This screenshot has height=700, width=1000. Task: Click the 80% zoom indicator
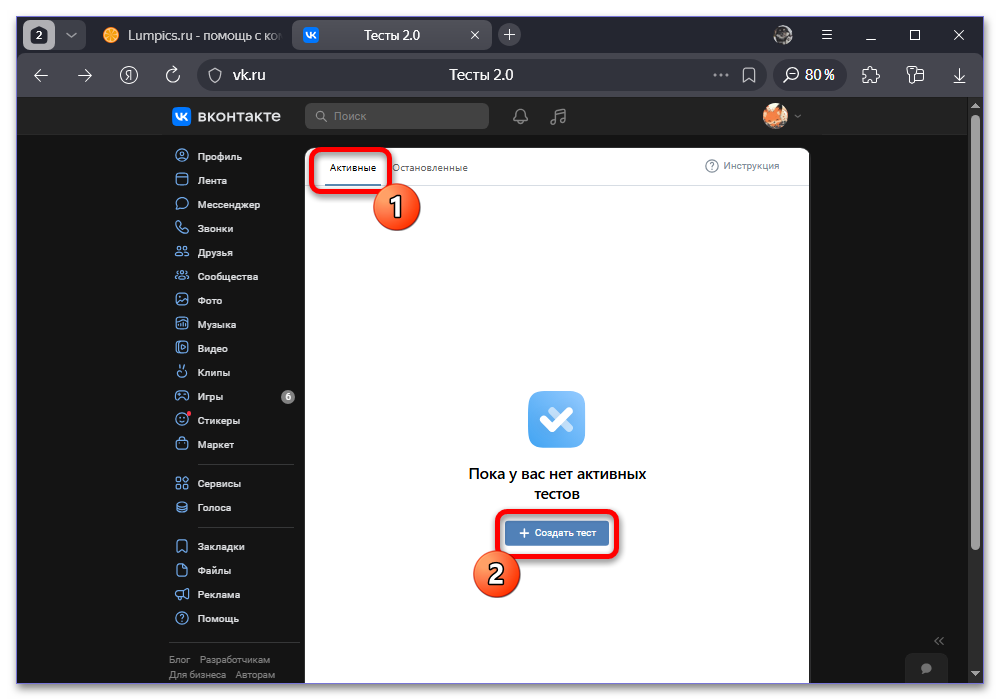(x=809, y=75)
